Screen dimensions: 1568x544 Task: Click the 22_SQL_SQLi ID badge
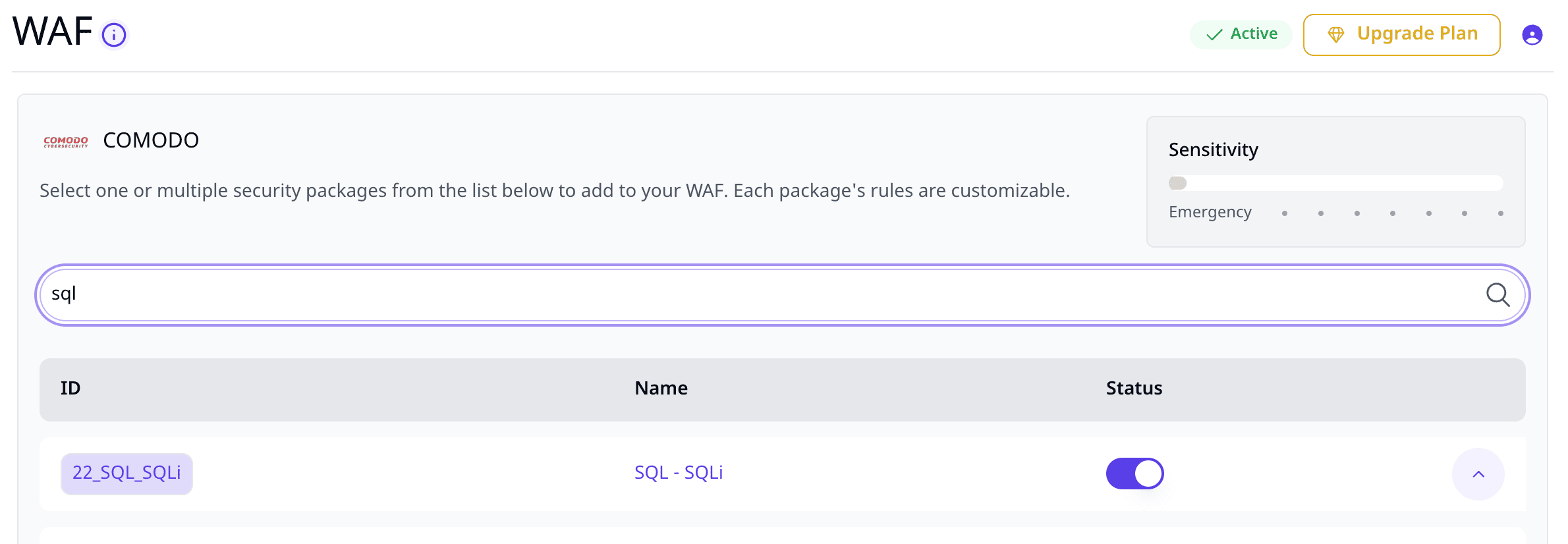point(126,474)
